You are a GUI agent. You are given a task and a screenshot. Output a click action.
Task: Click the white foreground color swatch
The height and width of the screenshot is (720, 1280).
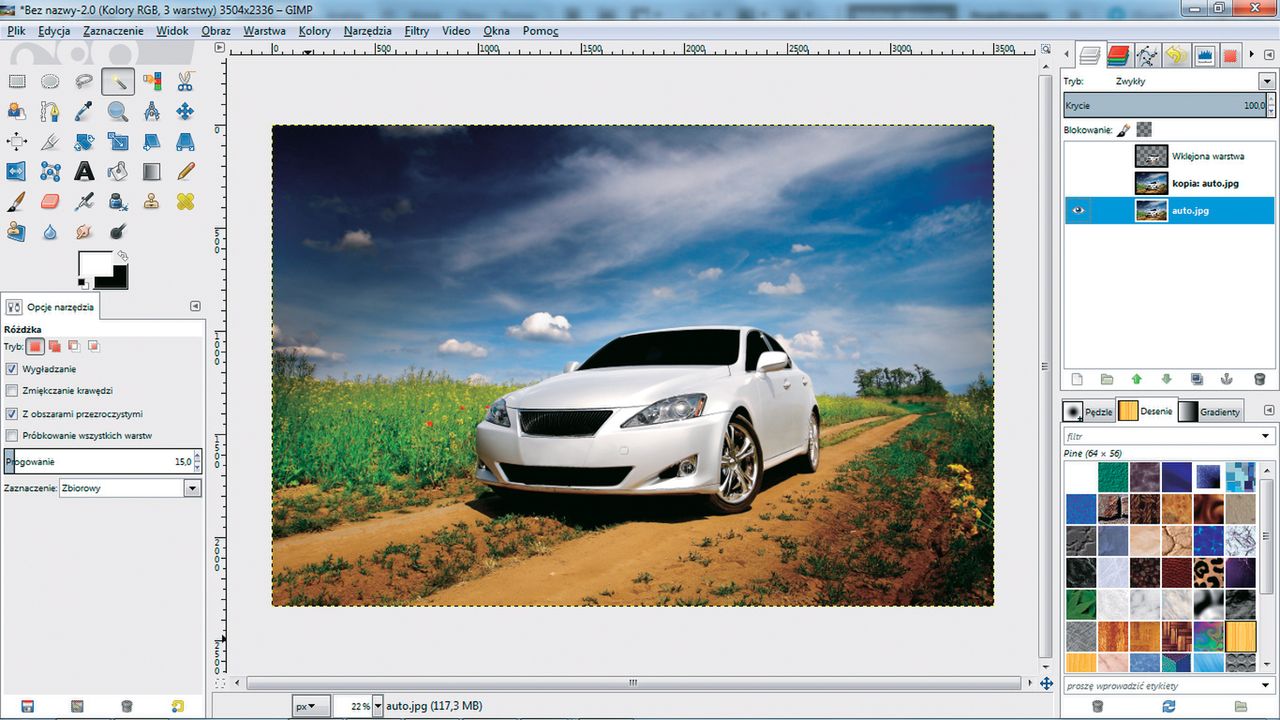(96, 263)
